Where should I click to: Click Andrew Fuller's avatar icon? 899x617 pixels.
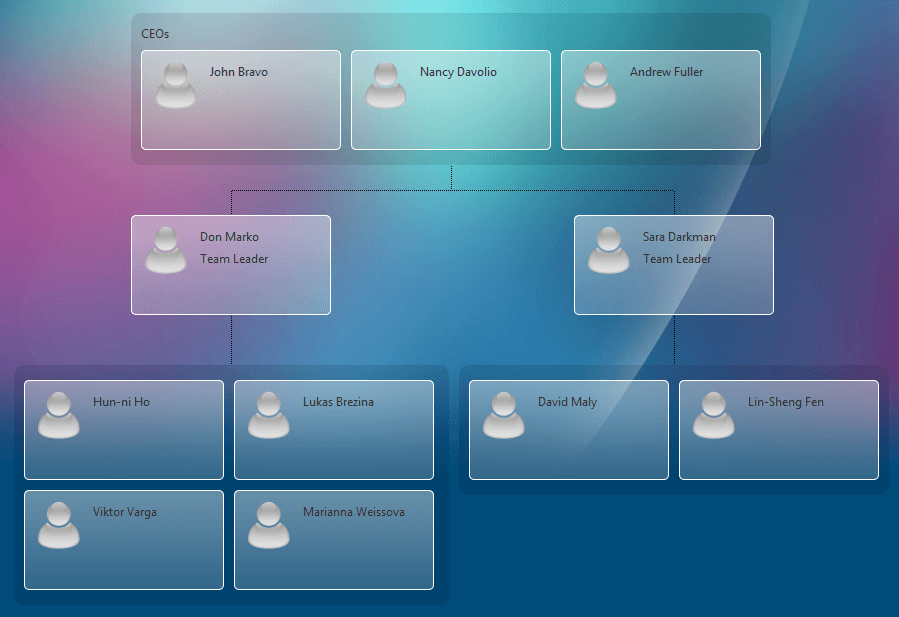click(595, 85)
